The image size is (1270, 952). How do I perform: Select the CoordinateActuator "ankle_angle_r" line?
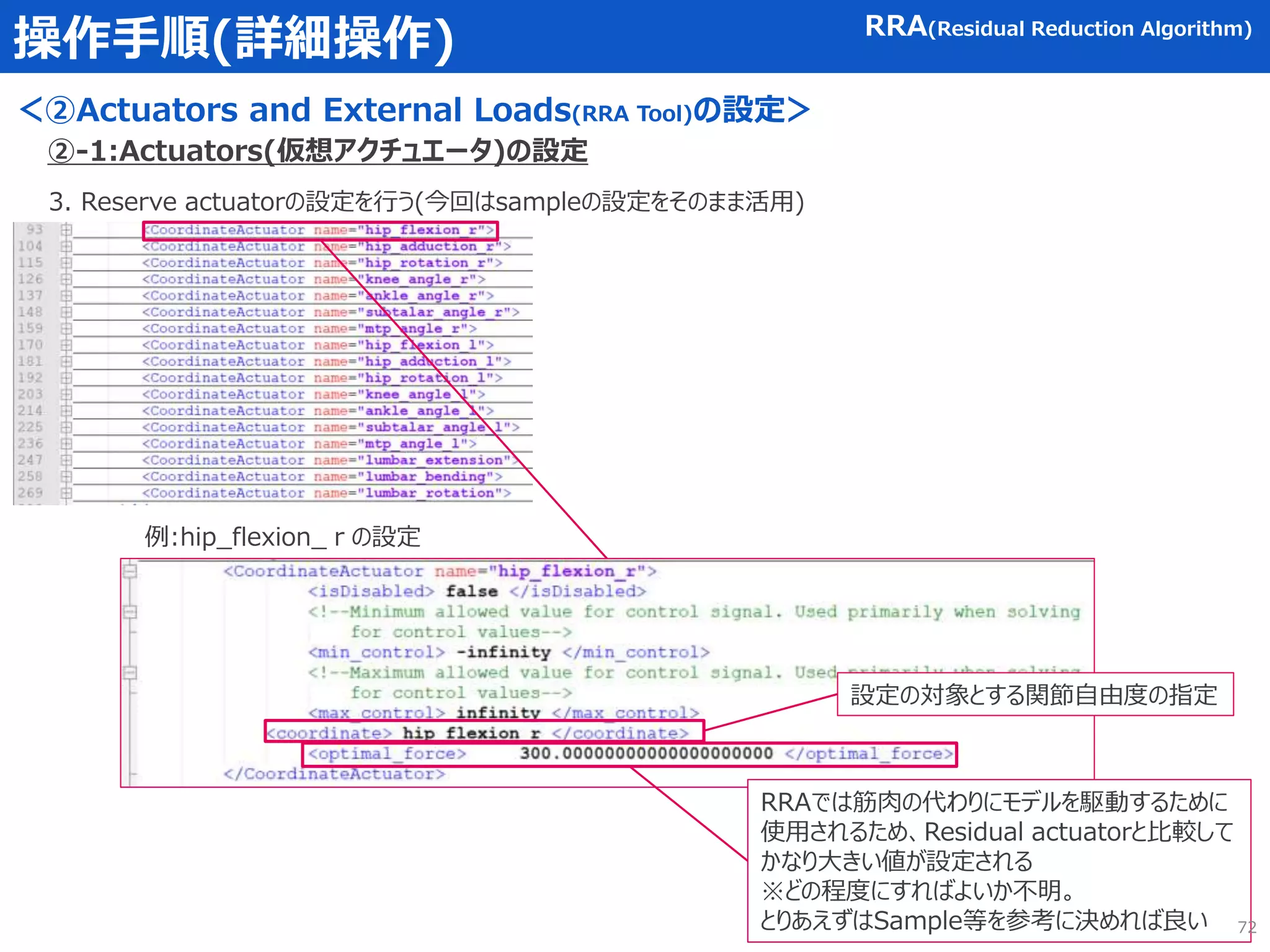pyautogui.click(x=318, y=296)
